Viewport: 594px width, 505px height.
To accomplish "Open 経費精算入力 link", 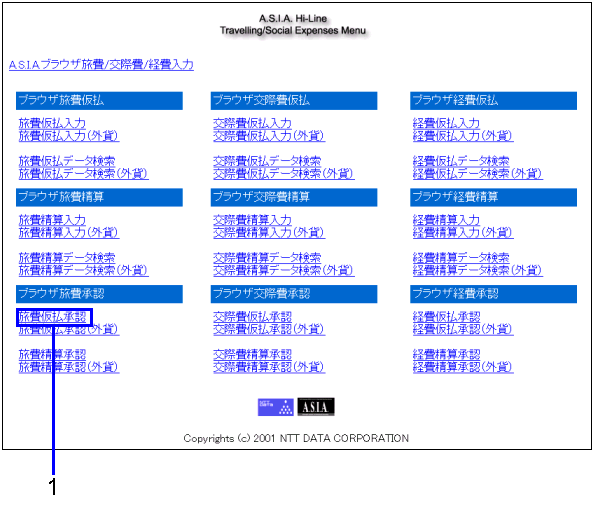I will (446, 220).
